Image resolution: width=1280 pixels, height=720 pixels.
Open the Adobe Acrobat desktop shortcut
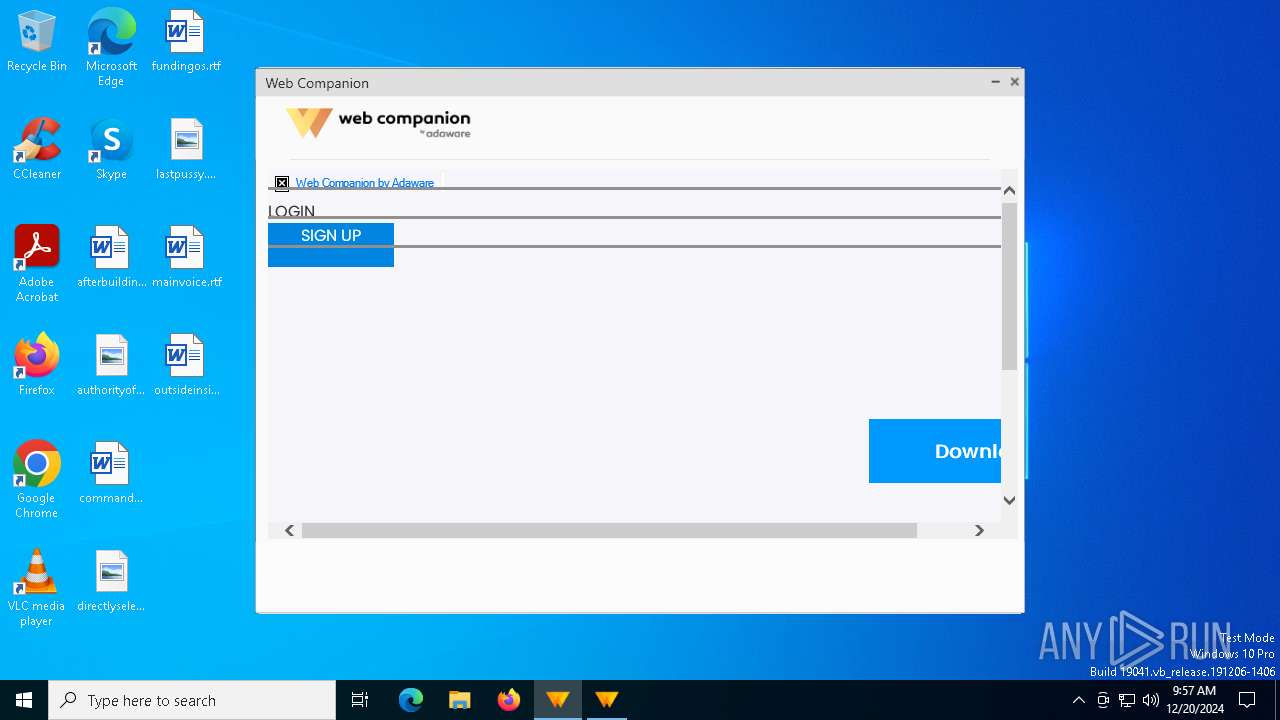(x=37, y=263)
